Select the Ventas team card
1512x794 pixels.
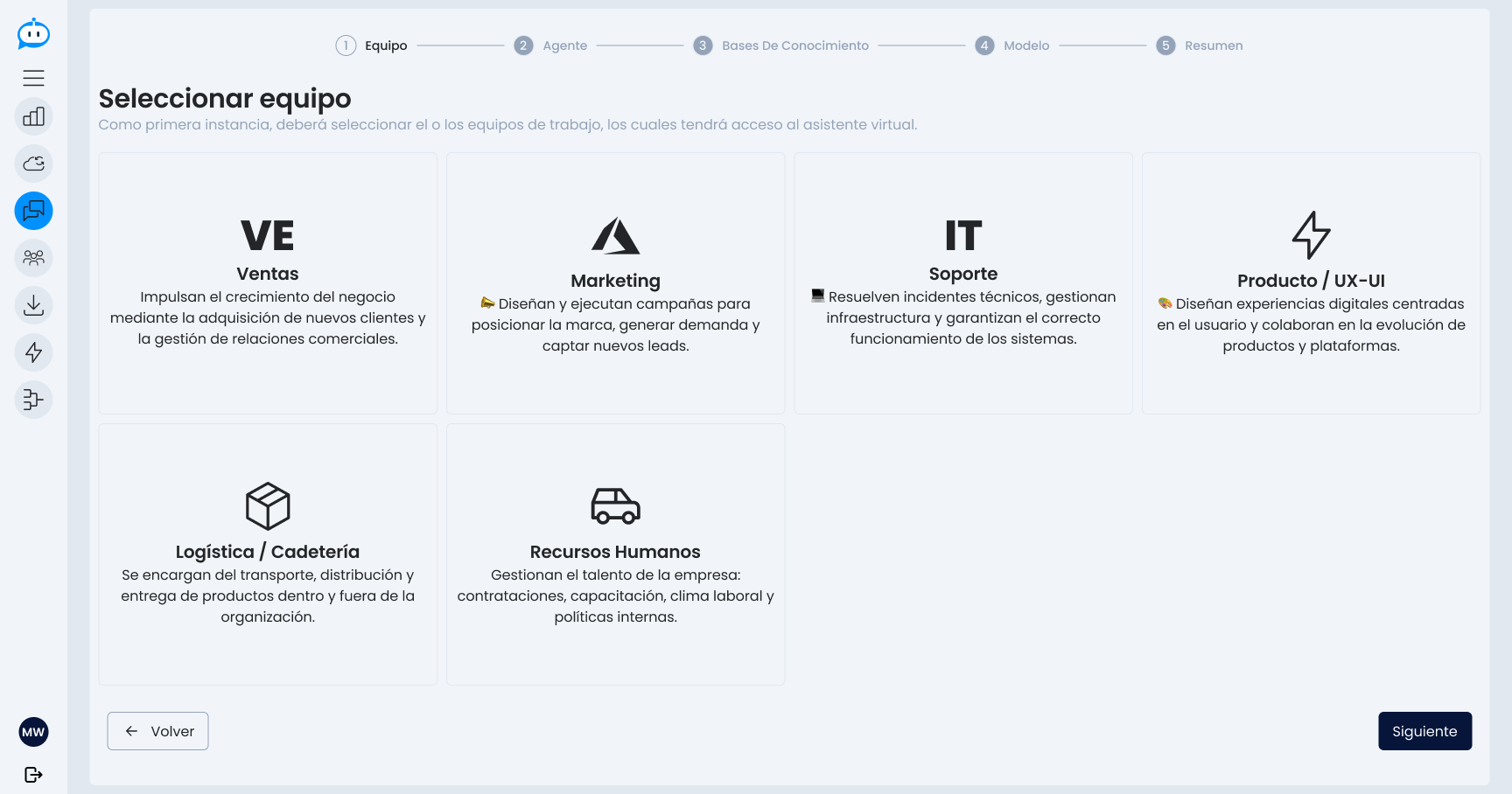pos(268,283)
